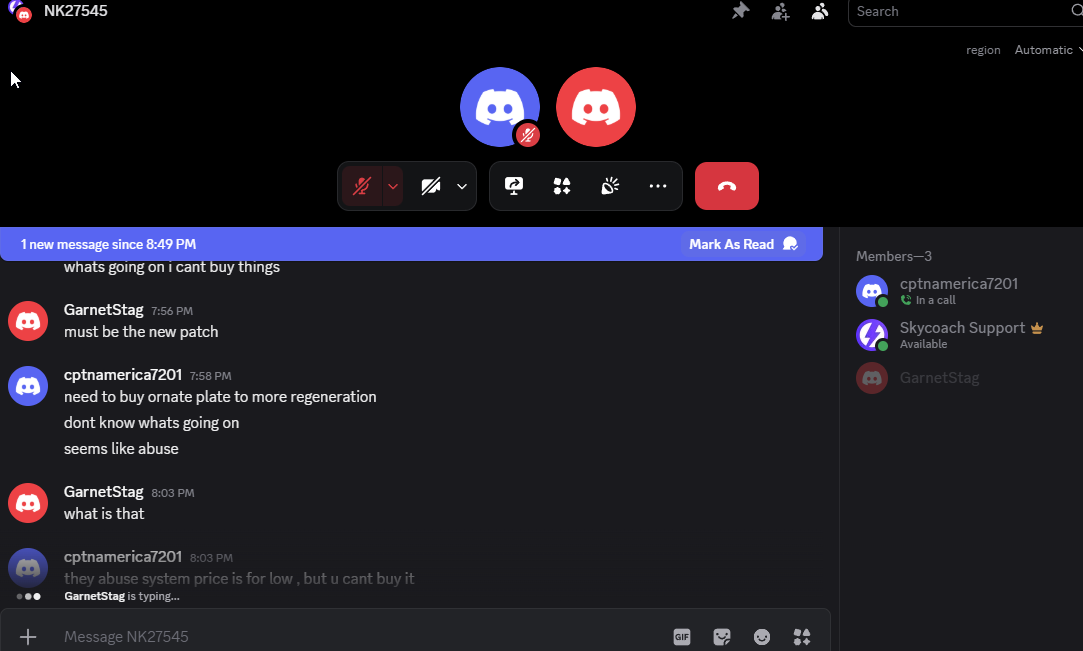Jump to the 1 new message banner
The image size is (1083, 651).
(108, 244)
